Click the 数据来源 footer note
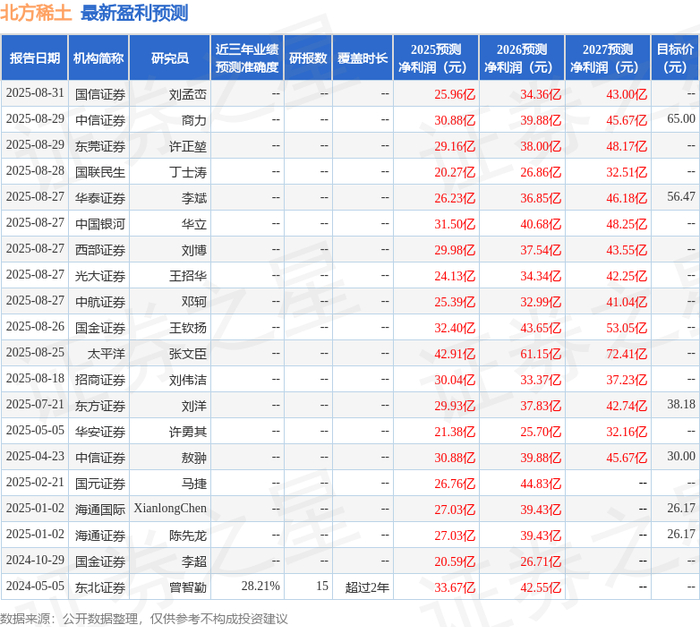The image size is (700, 627). point(144,619)
